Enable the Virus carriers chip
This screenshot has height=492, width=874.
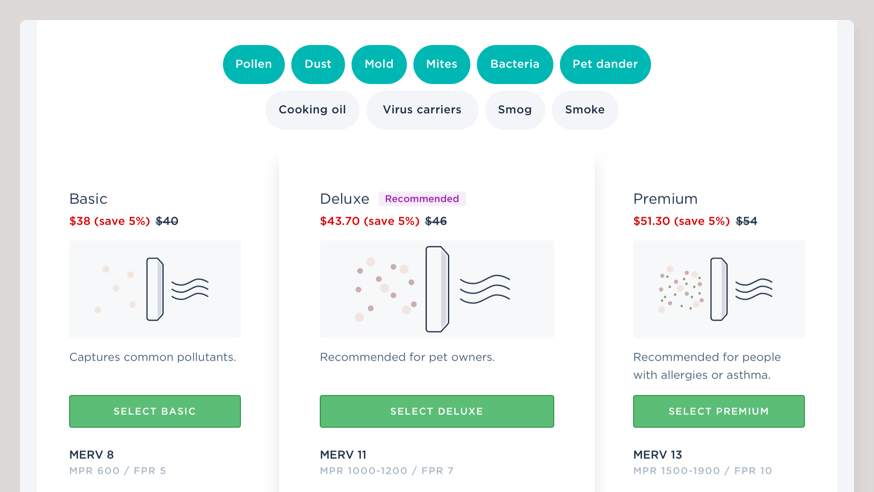[422, 110]
